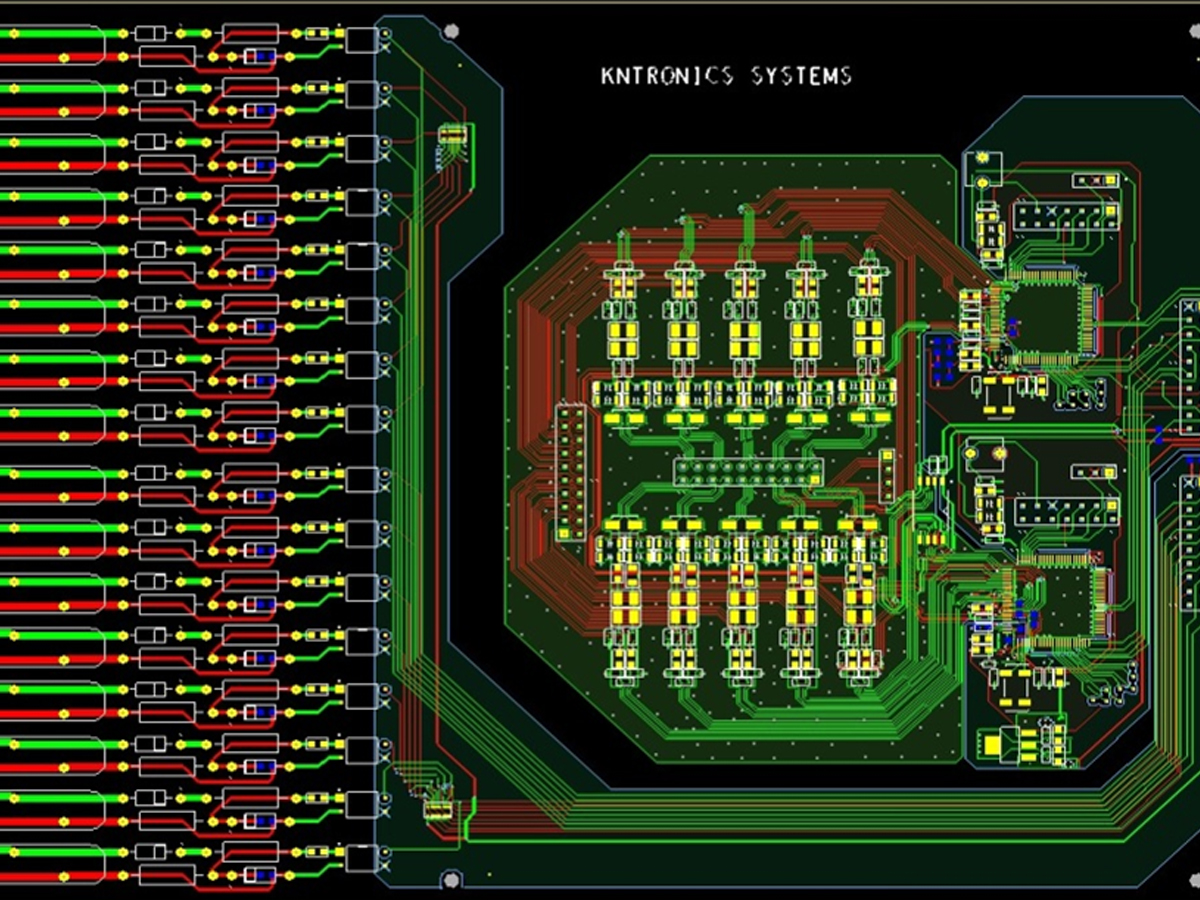
Task: Click the 3-pin jumper above the lower 2x7 header
Action: pos(1095,471)
